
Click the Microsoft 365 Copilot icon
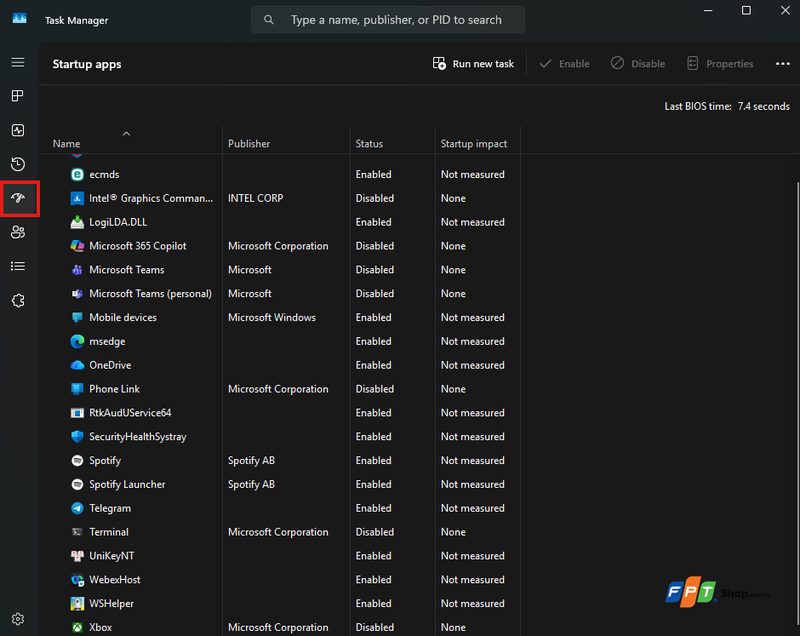(77, 246)
